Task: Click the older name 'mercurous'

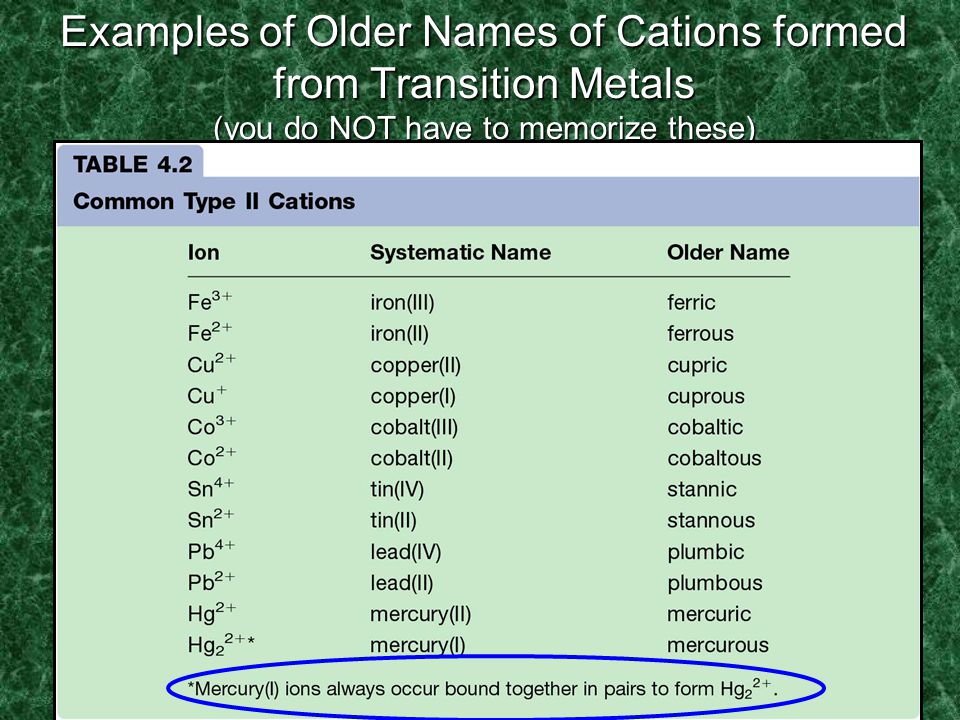Action: pos(718,645)
